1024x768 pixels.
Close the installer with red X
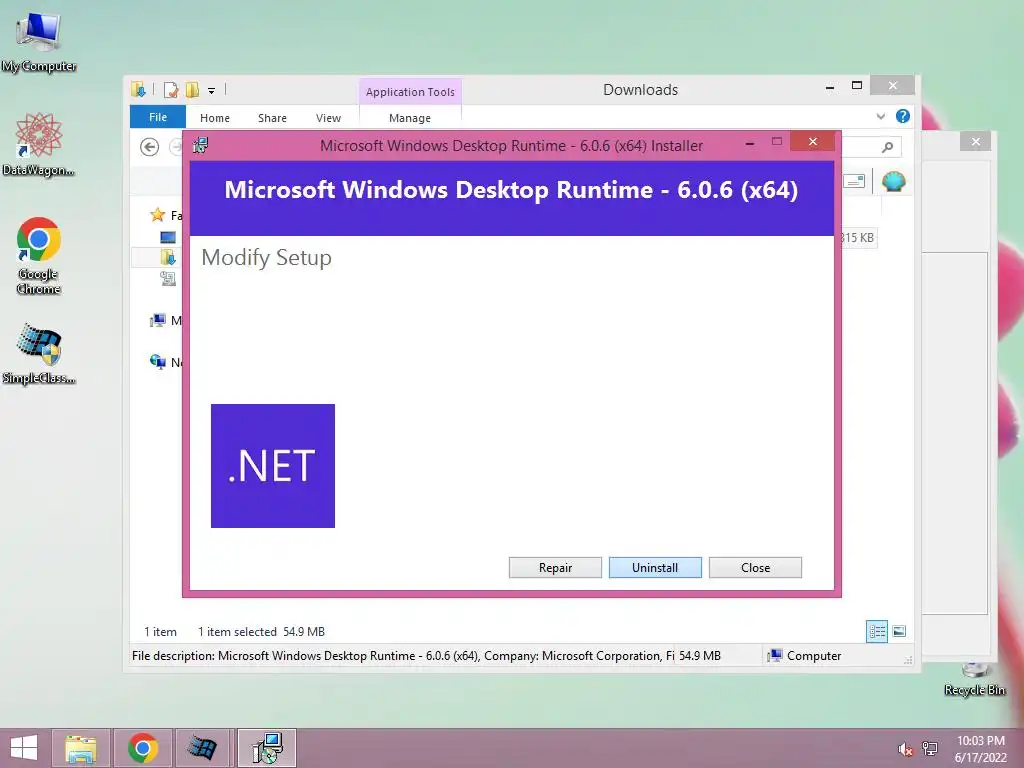point(812,142)
